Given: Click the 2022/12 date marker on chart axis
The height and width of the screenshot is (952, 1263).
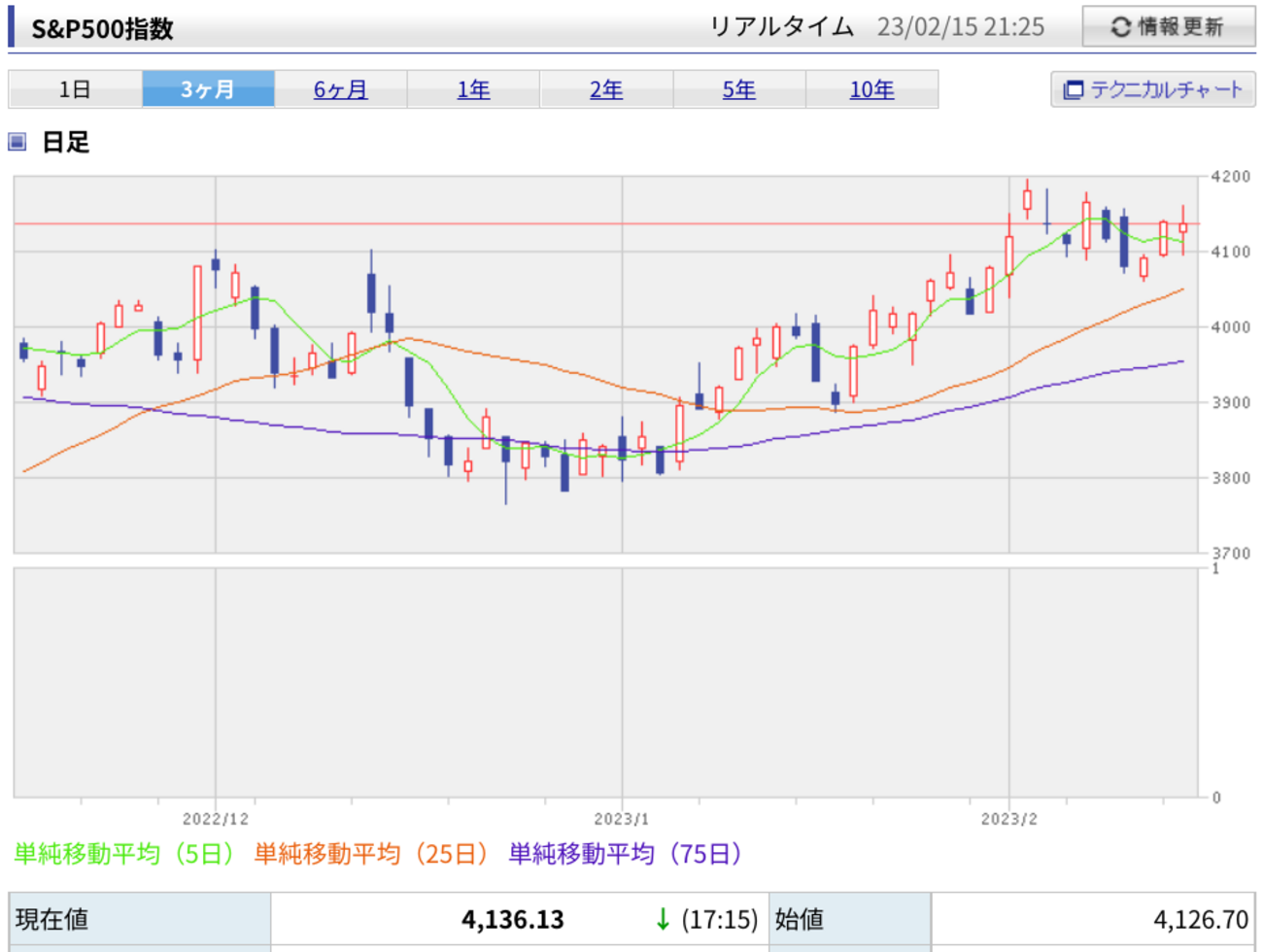Looking at the screenshot, I should tap(216, 819).
